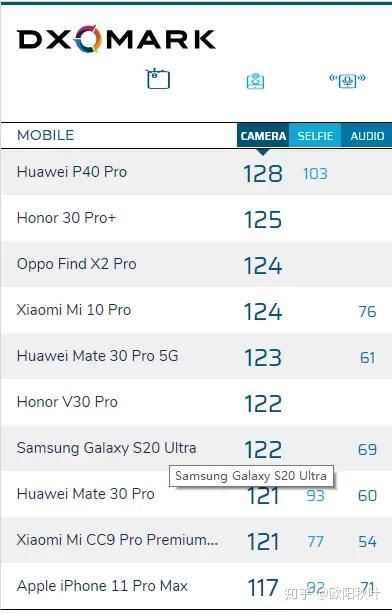
Task: Click Xiaomi Mi 10 Pro audio score 76
Action: [x=367, y=312]
